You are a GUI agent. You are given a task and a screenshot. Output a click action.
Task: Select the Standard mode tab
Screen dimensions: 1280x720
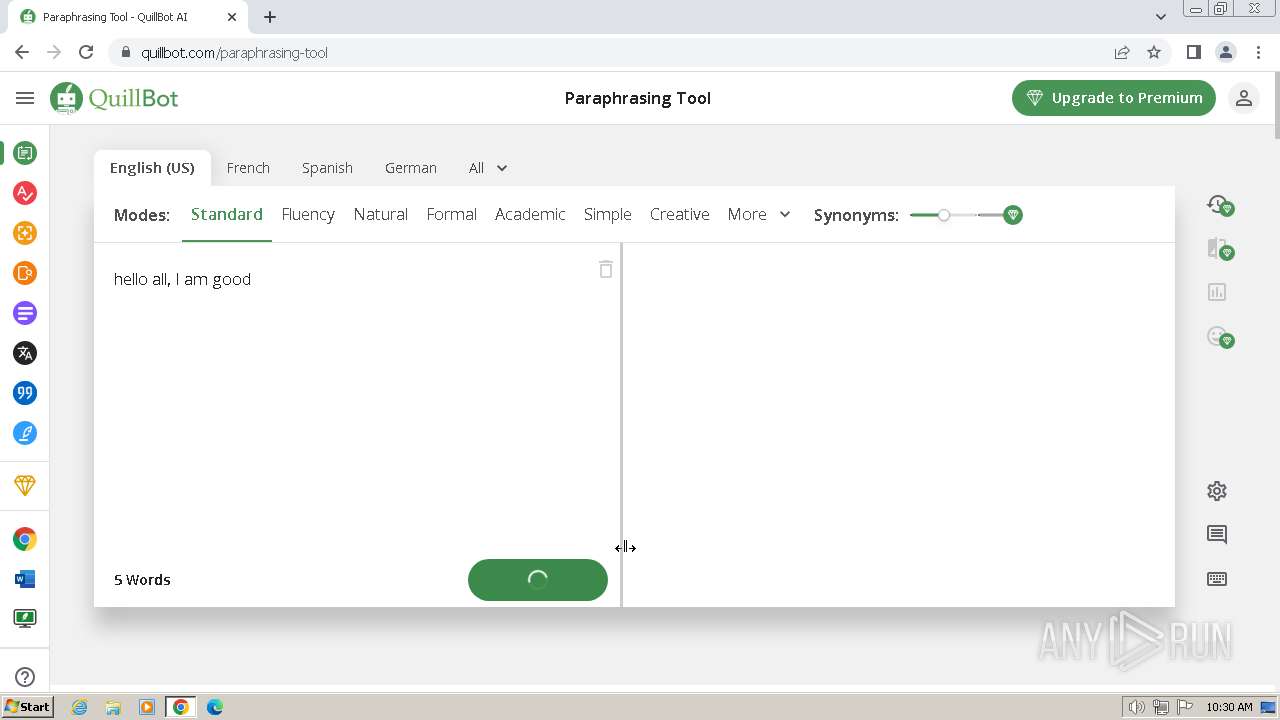tap(227, 214)
